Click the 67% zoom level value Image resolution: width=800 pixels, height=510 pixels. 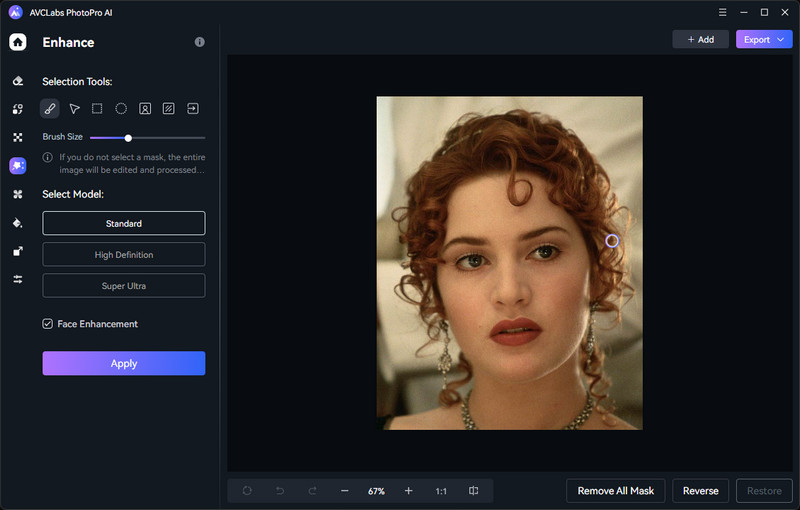click(377, 491)
